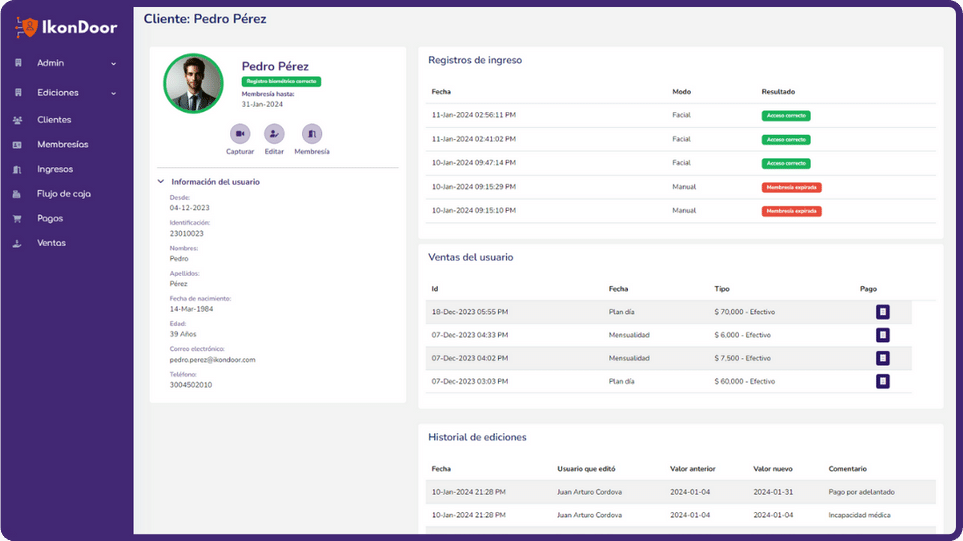Click membership date 31-Jan-2024
The height and width of the screenshot is (541, 963).
pyautogui.click(x=262, y=104)
